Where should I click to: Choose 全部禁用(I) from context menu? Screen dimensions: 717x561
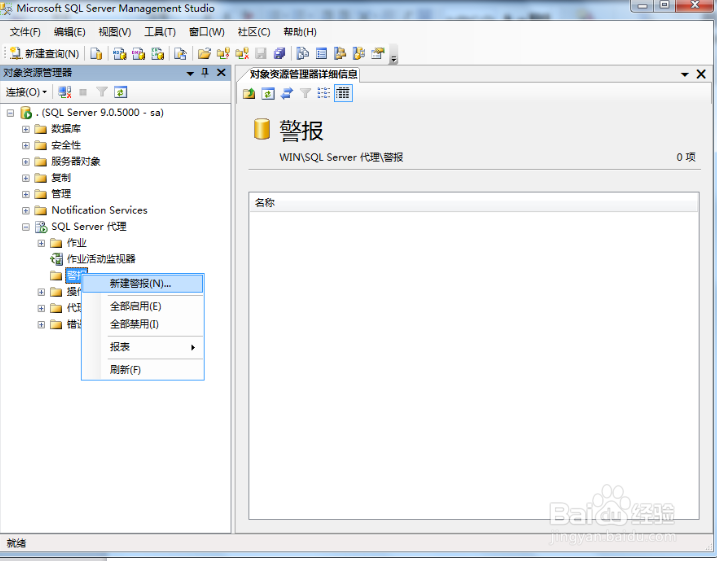pos(143,324)
